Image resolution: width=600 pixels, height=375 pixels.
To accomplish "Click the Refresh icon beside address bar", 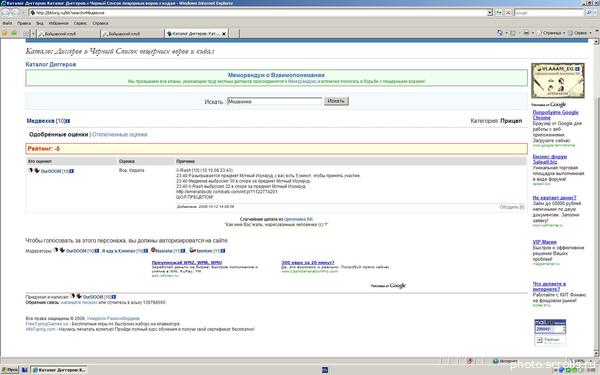I will point(499,13).
